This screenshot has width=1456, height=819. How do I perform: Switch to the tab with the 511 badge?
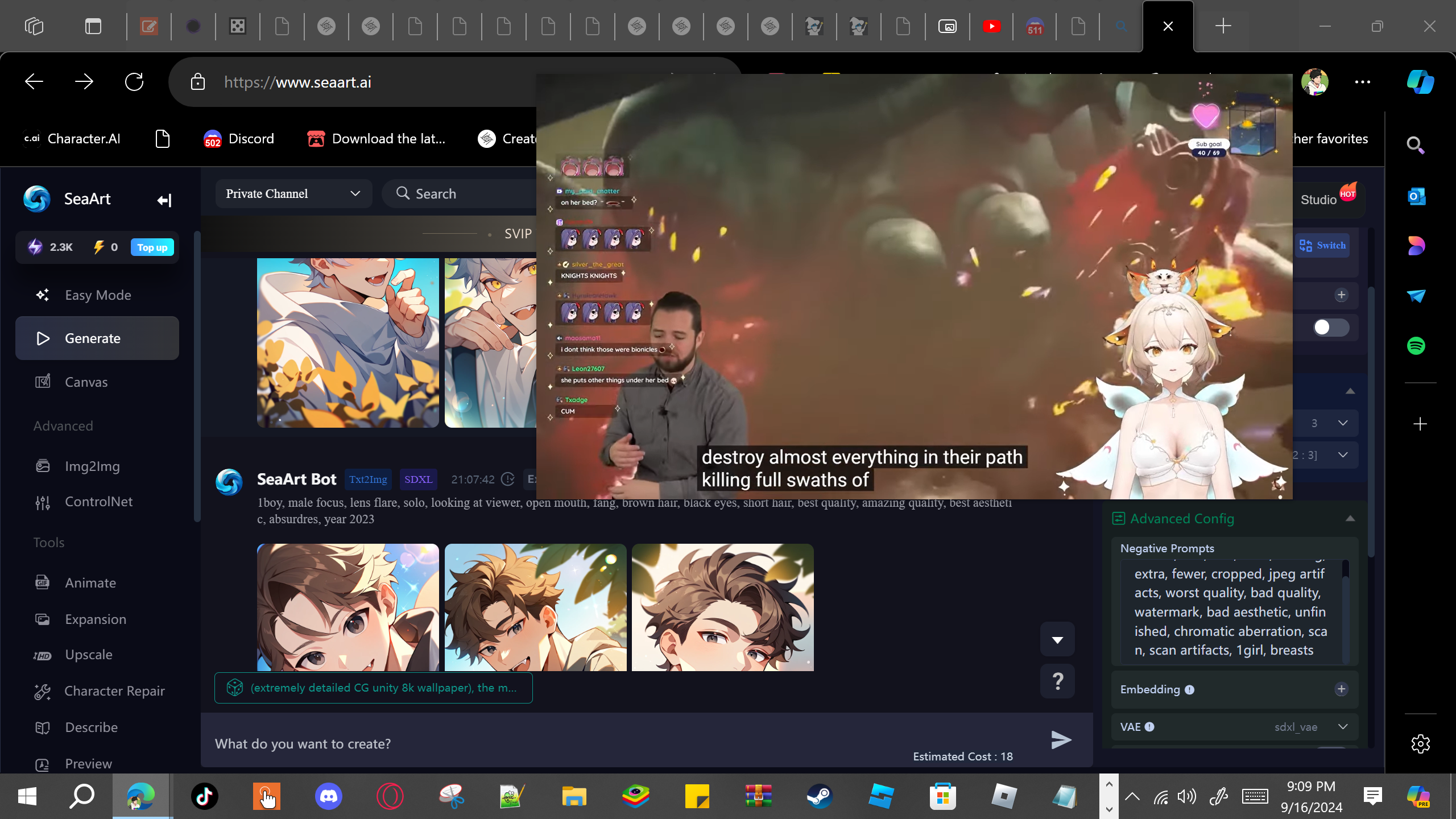1035,26
